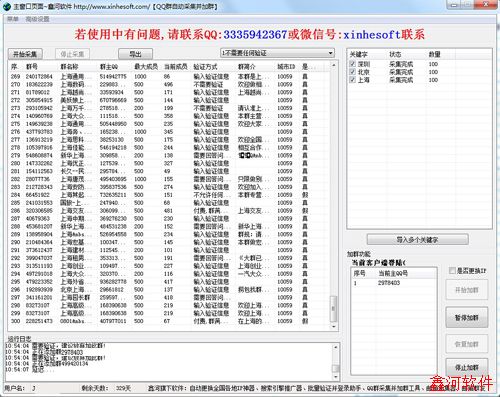The image size is (500, 397).
Task: Toggle the 上海 keyword checkbox
Action: point(353,80)
